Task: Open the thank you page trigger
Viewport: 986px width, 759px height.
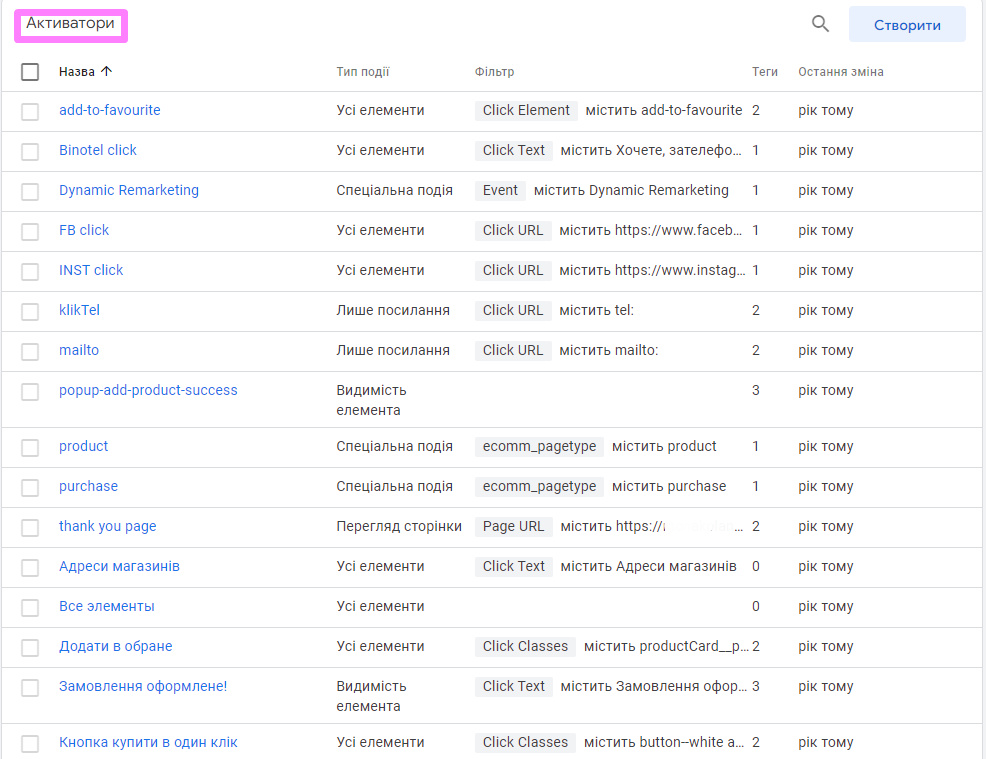Action: pyautogui.click(x=107, y=526)
